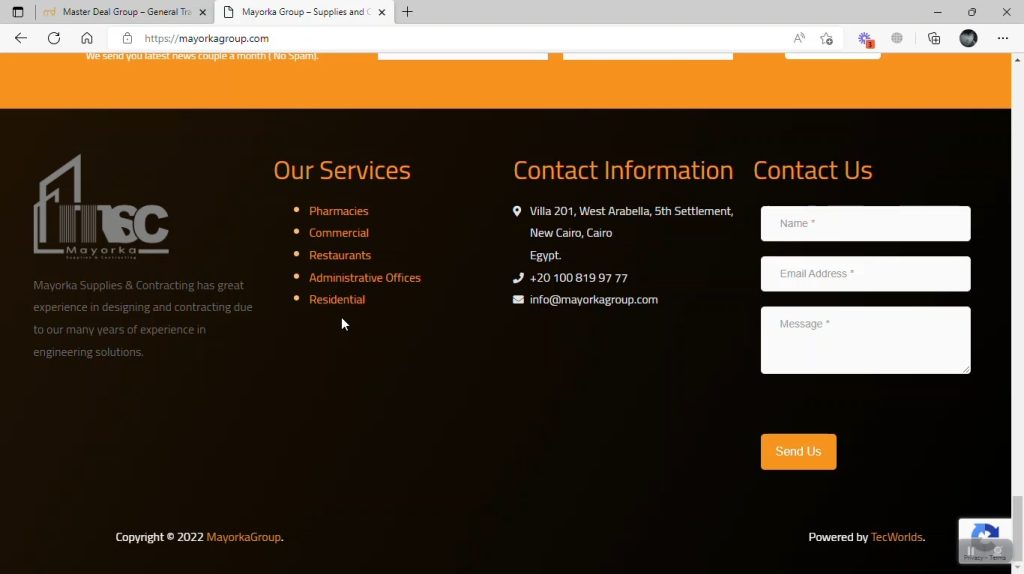Click the Our Services heading

coord(342,170)
